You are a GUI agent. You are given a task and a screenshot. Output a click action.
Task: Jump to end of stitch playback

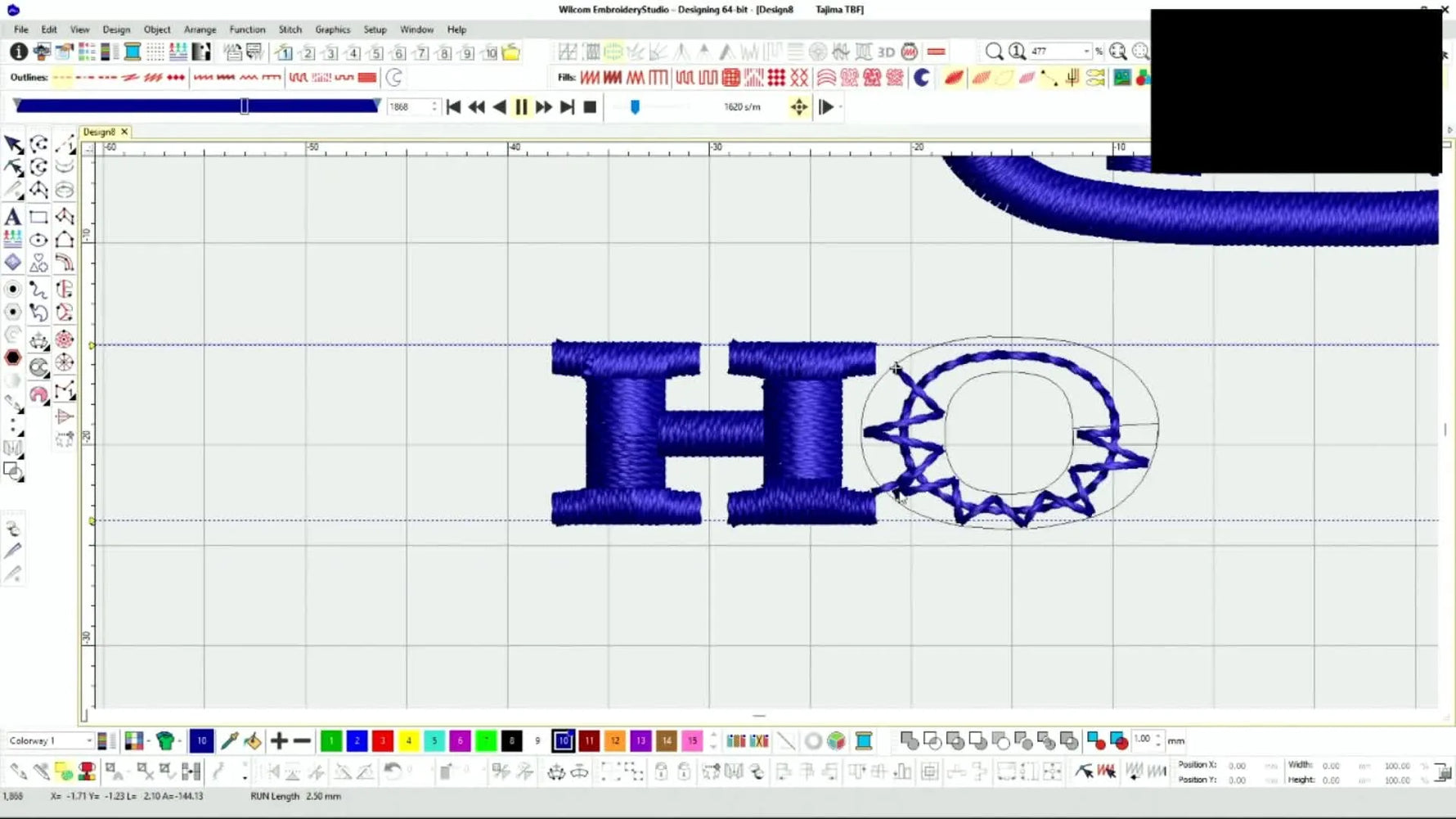click(x=567, y=107)
